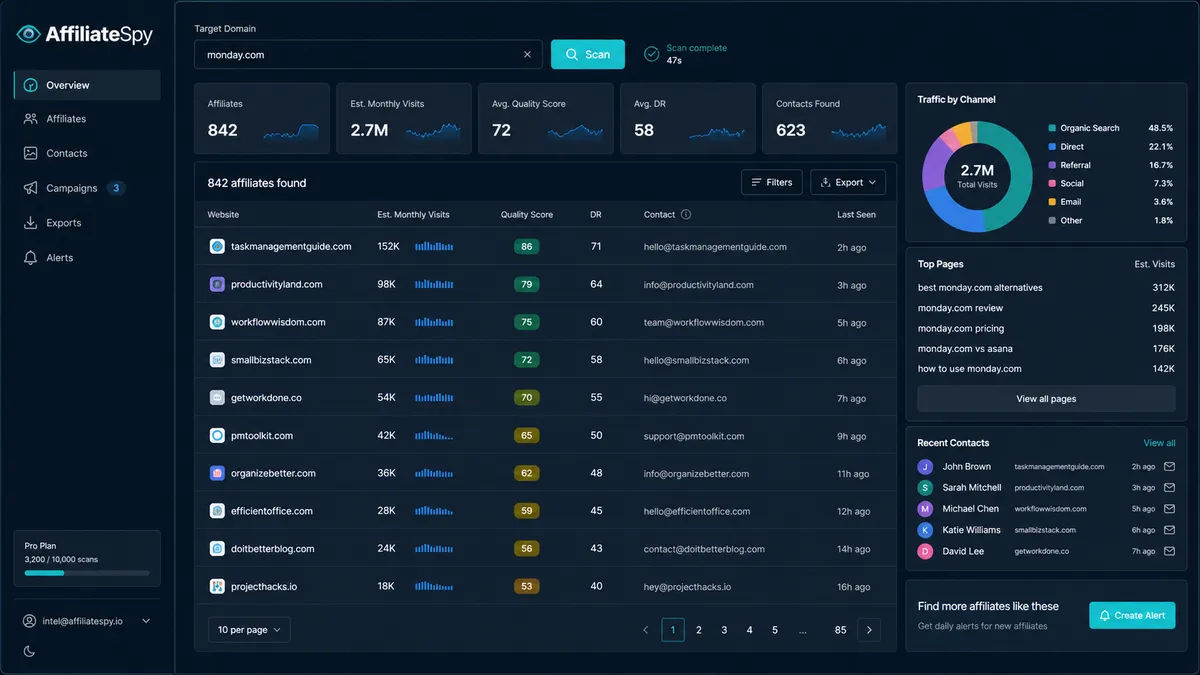Image resolution: width=1200 pixels, height=675 pixels.
Task: Click the Campaigns badge showing 3
Action: (116, 188)
